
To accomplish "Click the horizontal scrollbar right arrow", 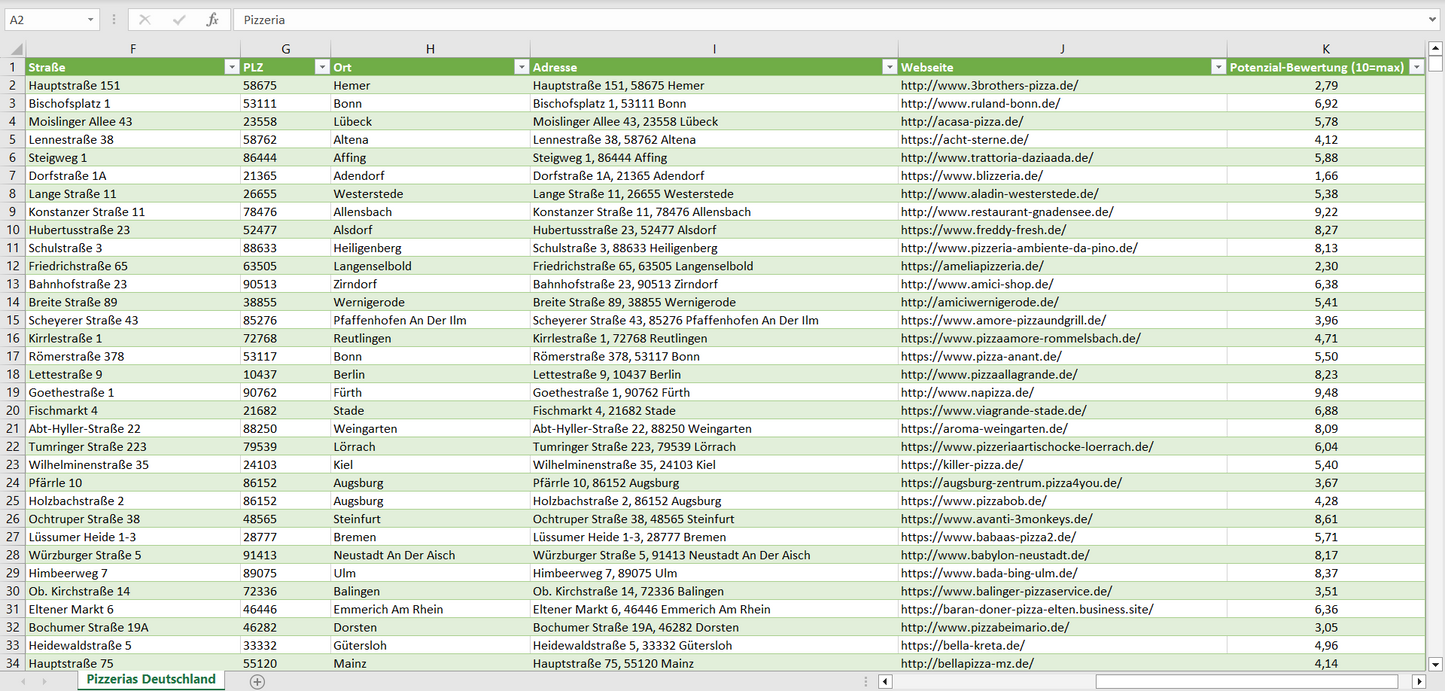I will coord(1418,681).
